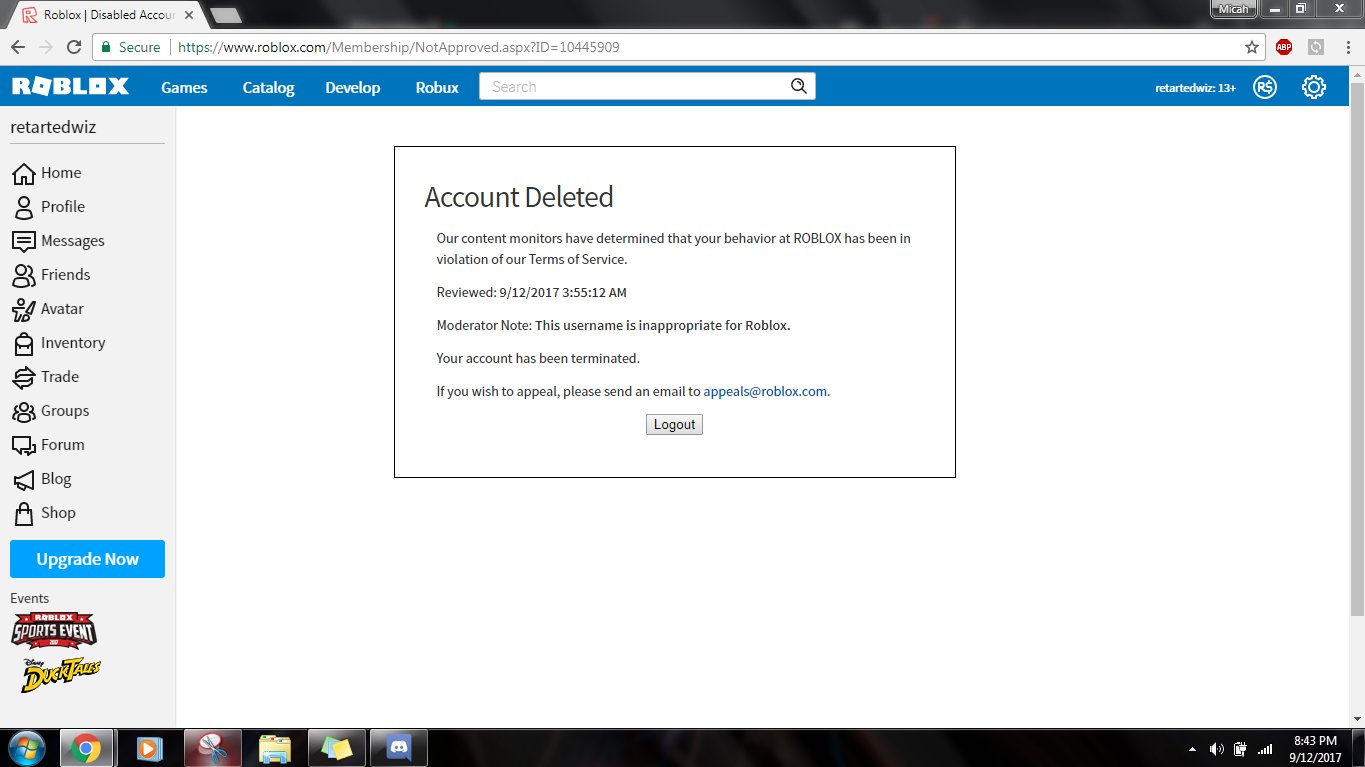Click the Logout button

674,424
